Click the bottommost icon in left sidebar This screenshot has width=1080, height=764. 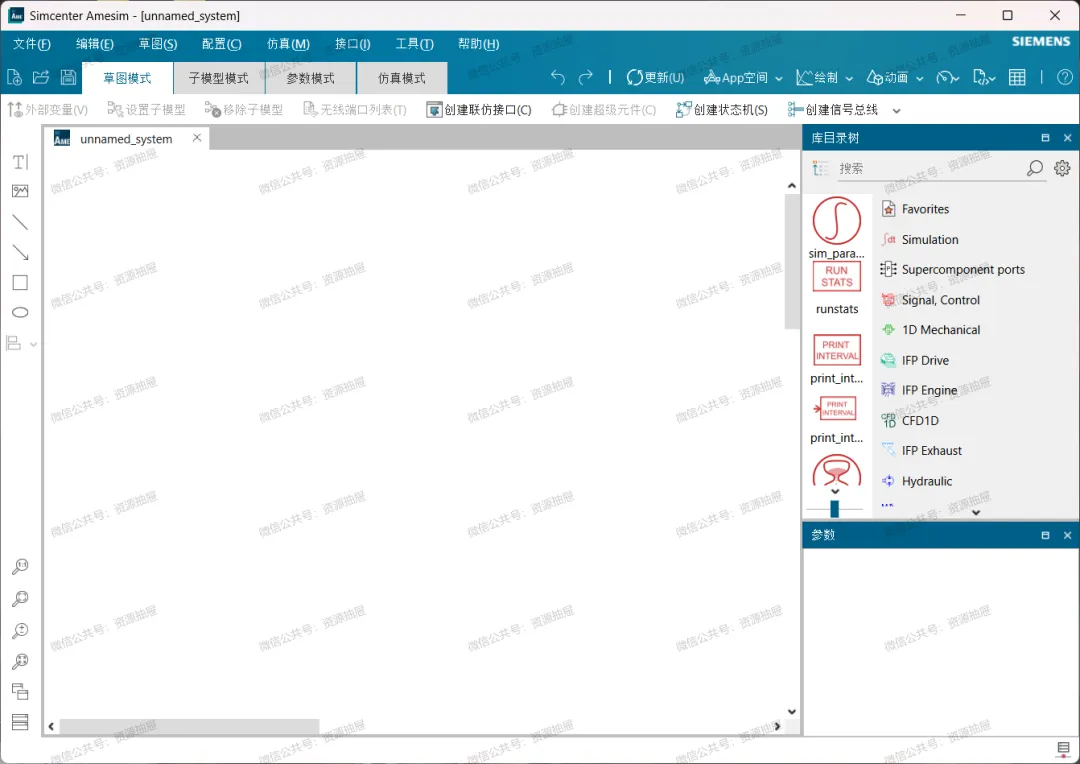[20, 721]
